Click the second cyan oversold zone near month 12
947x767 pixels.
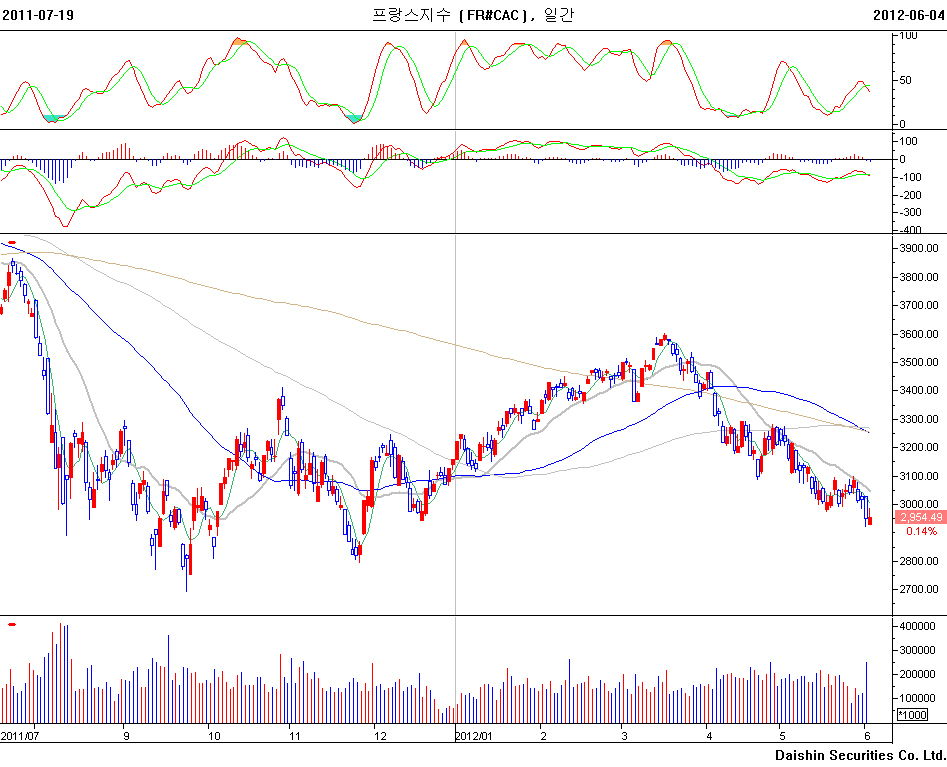(353, 118)
